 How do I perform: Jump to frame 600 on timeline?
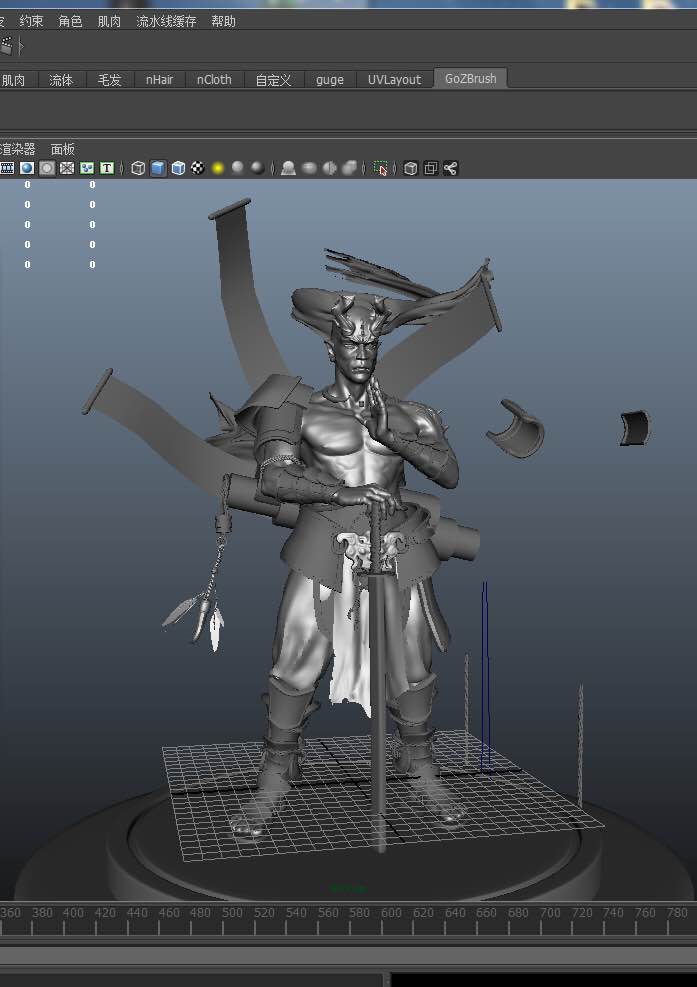click(x=391, y=912)
